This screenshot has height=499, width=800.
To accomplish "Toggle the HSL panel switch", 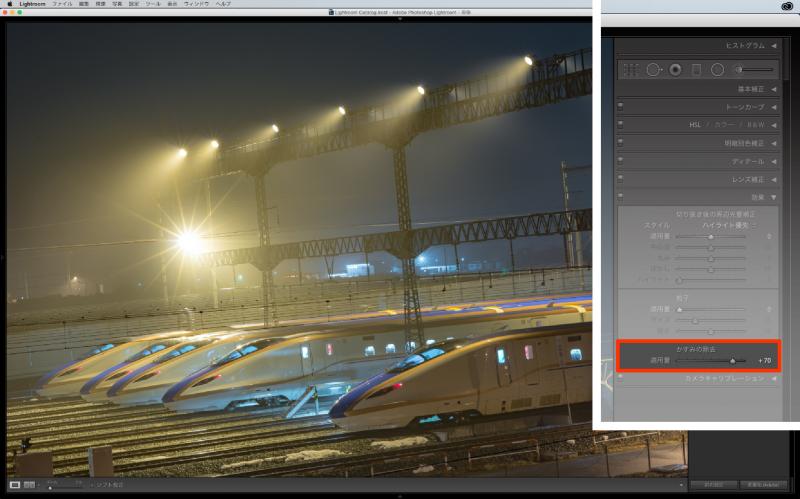I will [x=620, y=124].
